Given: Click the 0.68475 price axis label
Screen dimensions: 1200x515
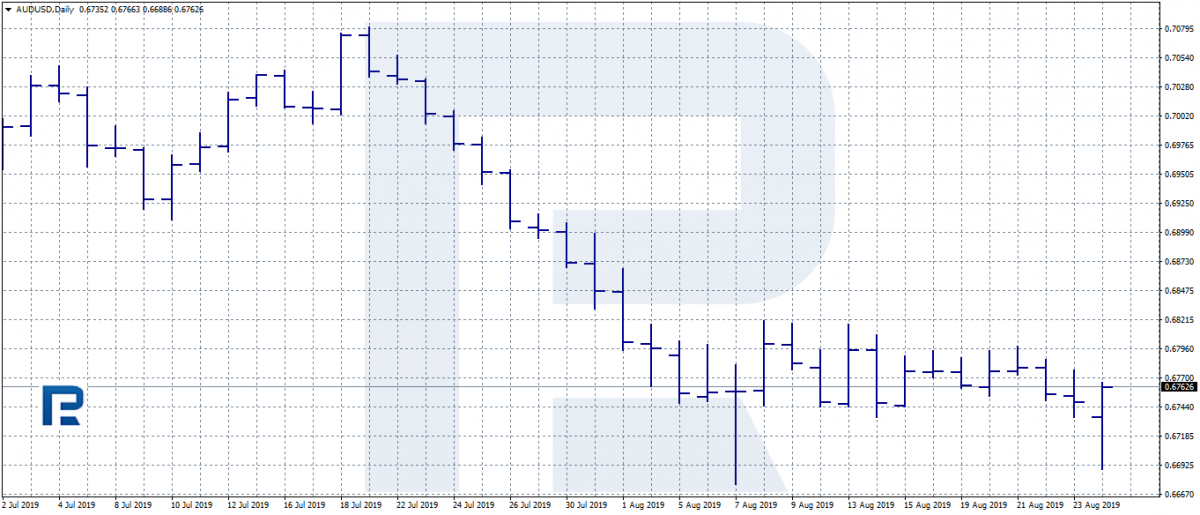Looking at the screenshot, I should pos(1178,290).
